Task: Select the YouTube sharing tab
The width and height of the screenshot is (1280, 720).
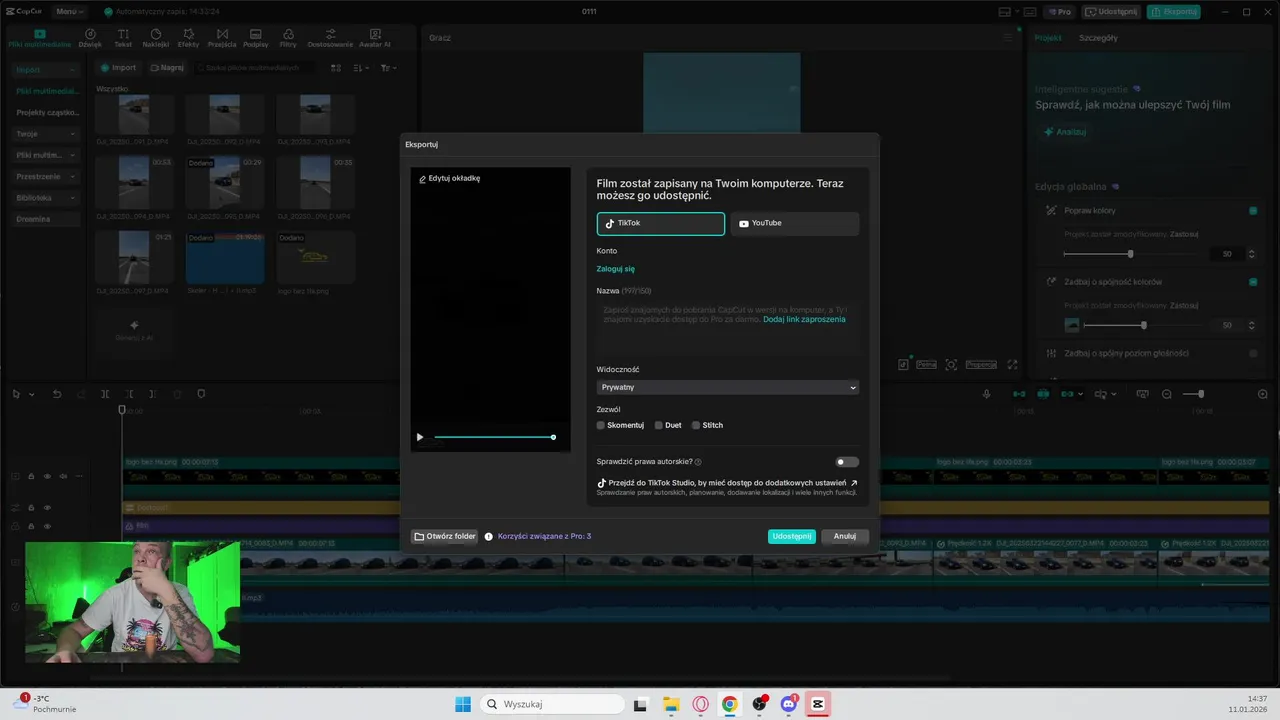Action: (794, 223)
